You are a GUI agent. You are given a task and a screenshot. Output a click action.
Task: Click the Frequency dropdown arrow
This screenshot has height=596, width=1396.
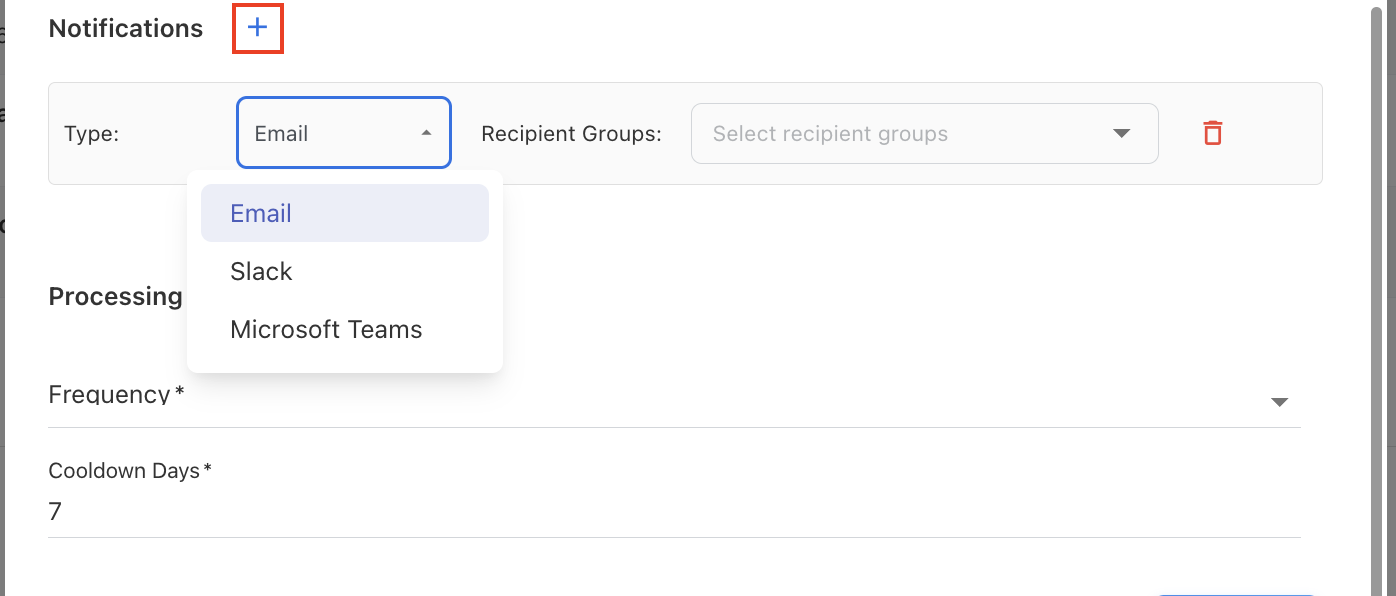pyautogui.click(x=1279, y=402)
